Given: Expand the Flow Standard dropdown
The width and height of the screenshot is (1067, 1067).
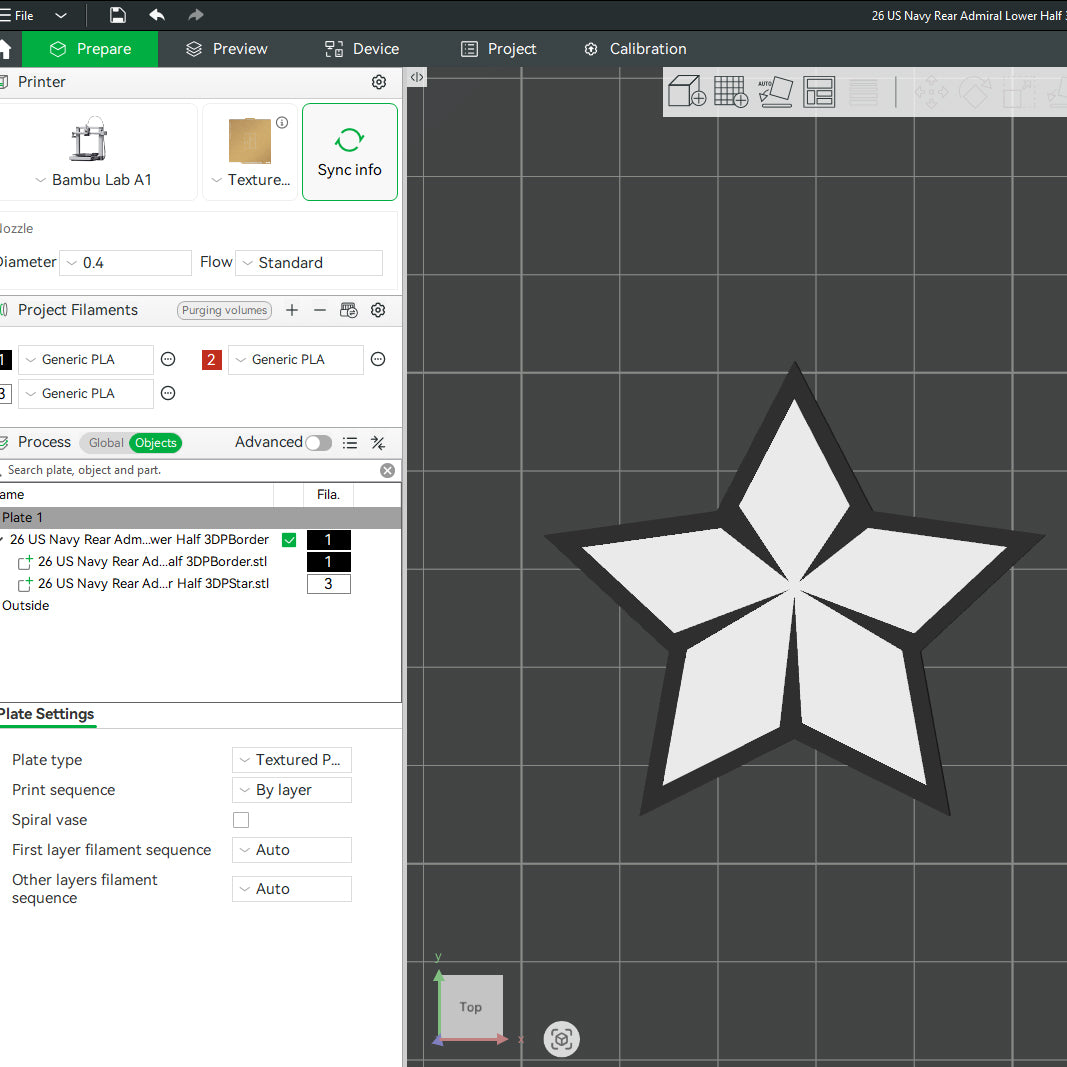Looking at the screenshot, I should pos(308,263).
